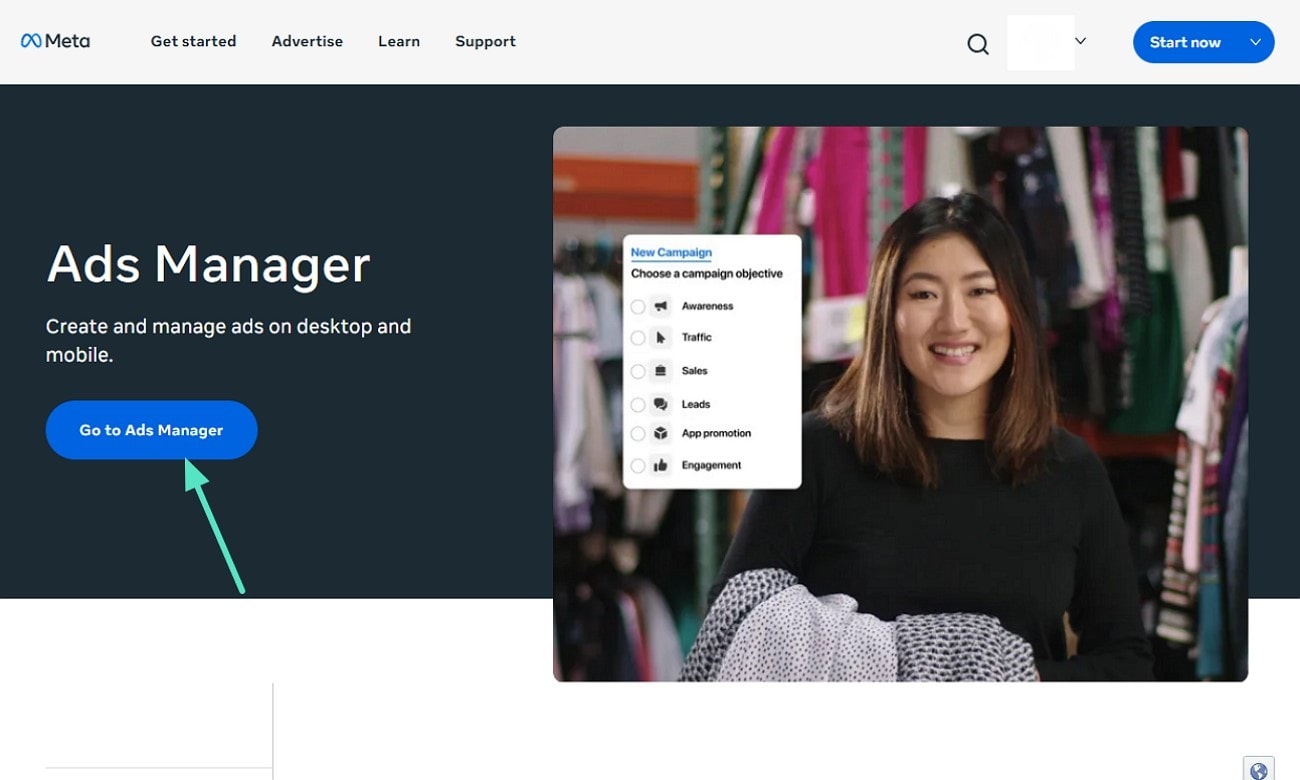
Task: Open the Advertise menu
Action: coord(307,41)
